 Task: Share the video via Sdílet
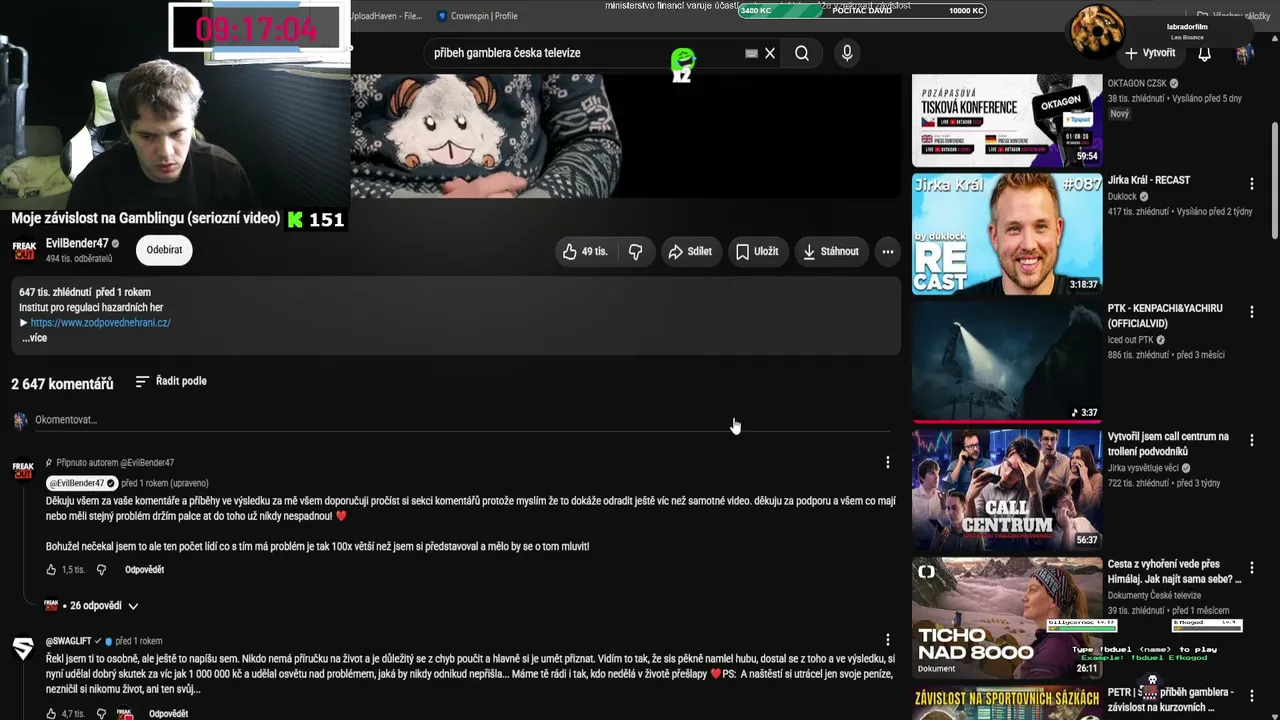pyautogui.click(x=690, y=251)
